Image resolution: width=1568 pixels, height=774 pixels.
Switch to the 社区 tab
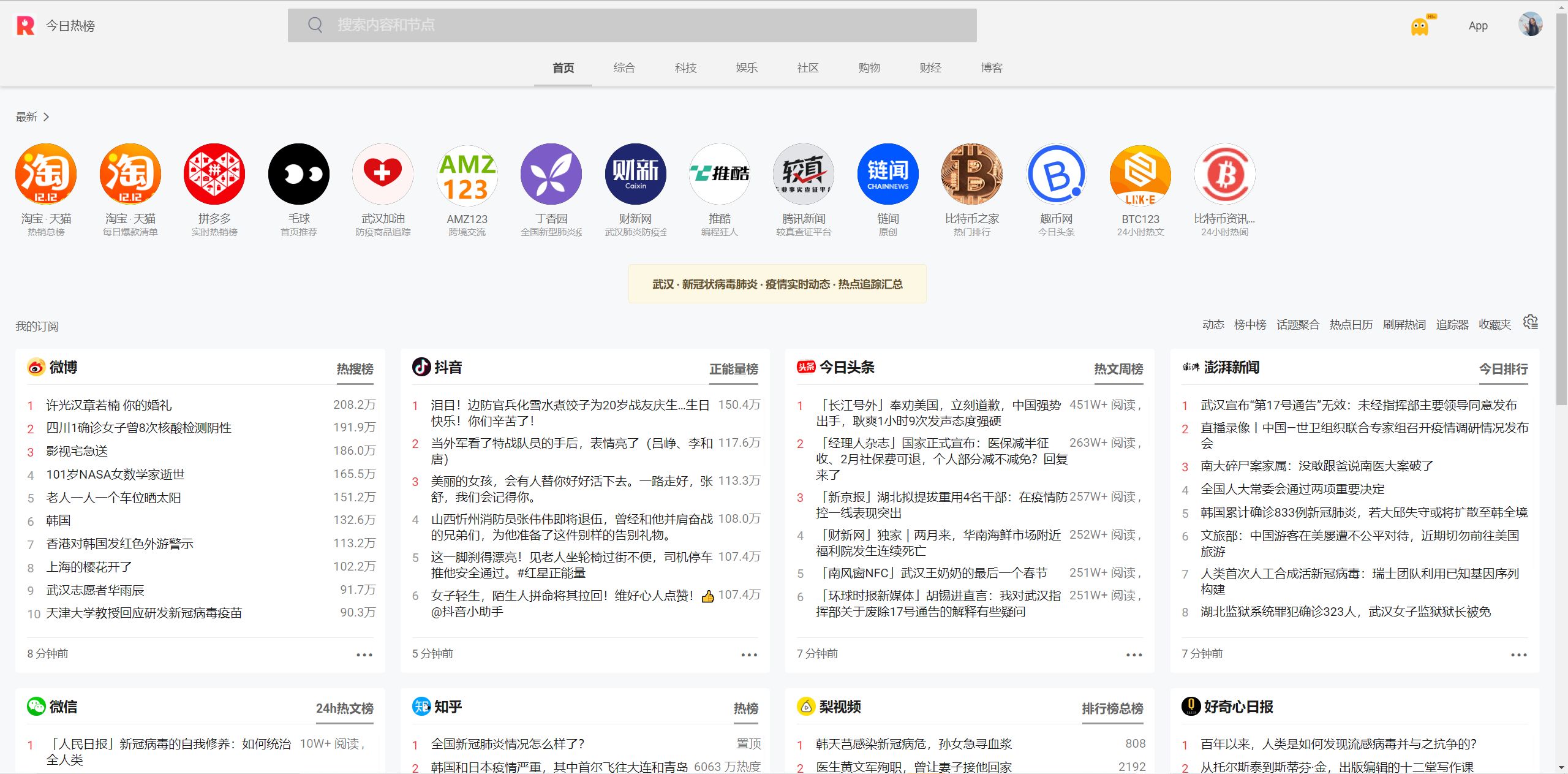808,68
